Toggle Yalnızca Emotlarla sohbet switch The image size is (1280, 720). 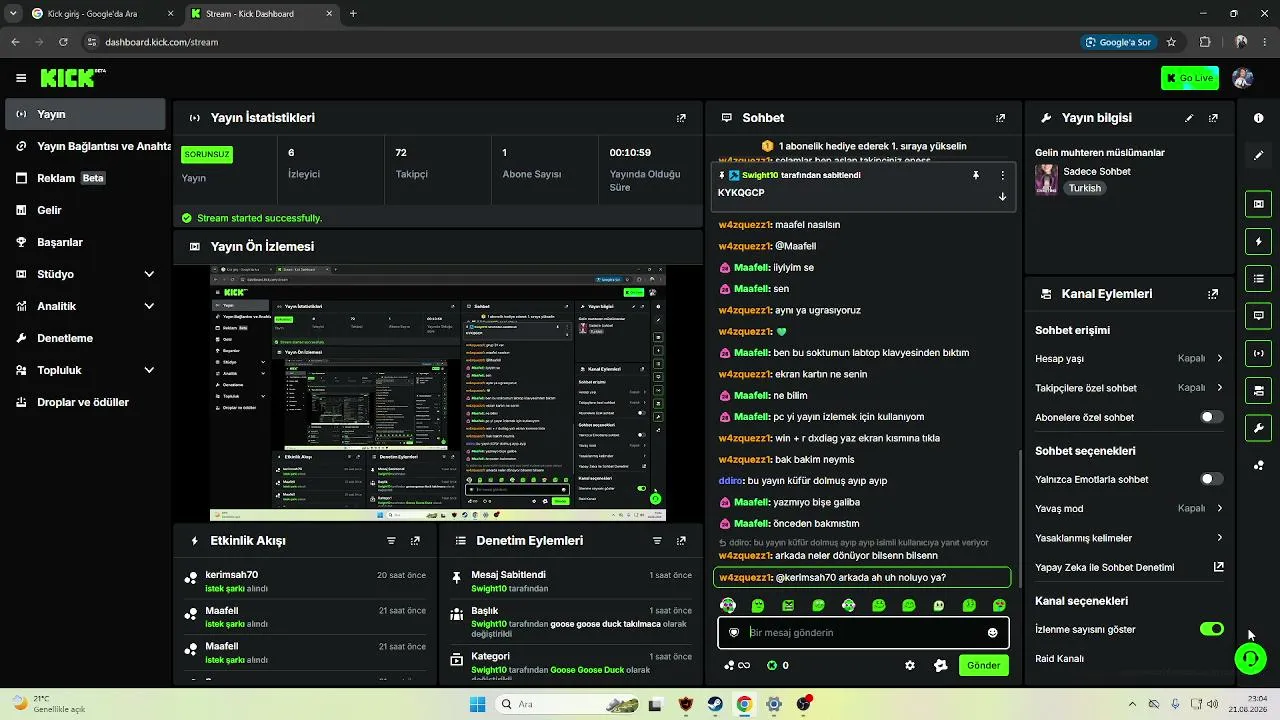tap(1211, 479)
